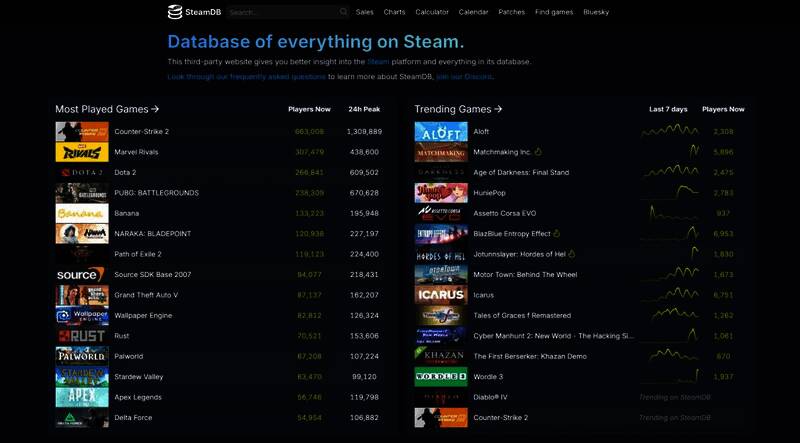The height and width of the screenshot is (443, 800).
Task: Click Aloft's last 7 days sparkline chart
Action: 669,131
